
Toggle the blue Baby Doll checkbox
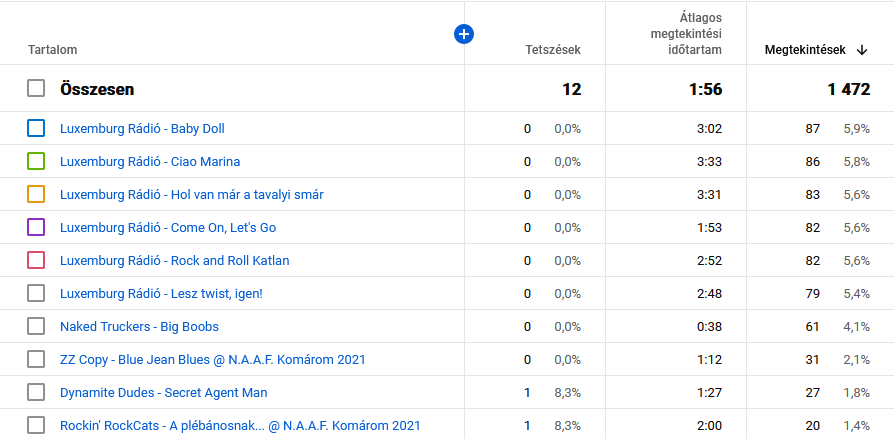click(x=36, y=128)
